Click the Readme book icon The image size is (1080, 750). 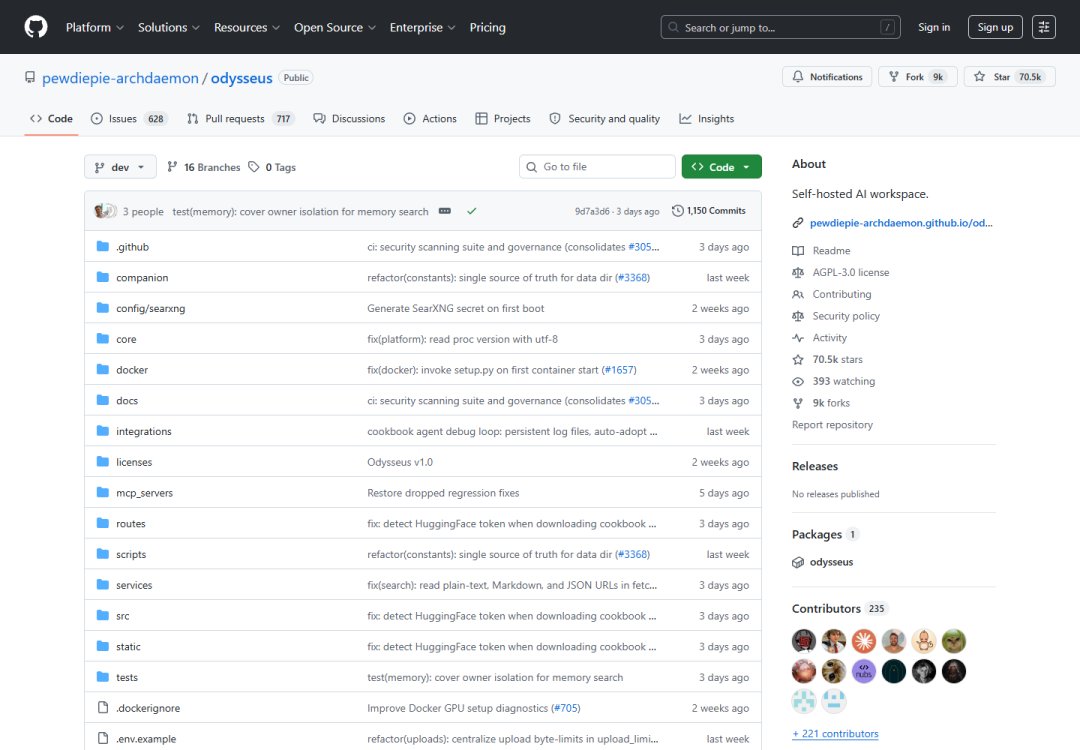(x=798, y=251)
